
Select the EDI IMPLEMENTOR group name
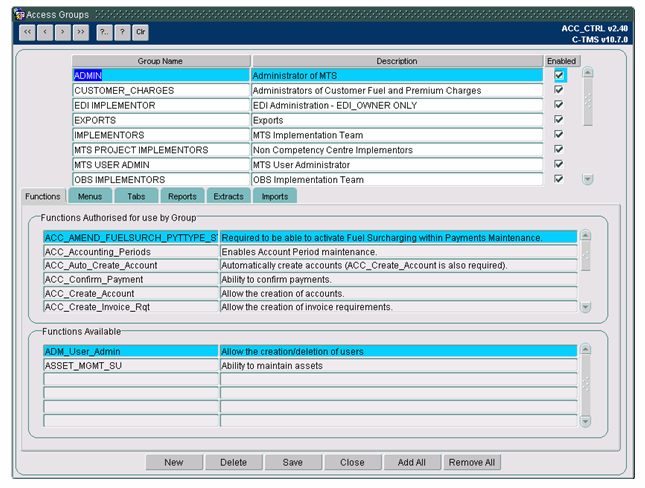click(x=161, y=105)
